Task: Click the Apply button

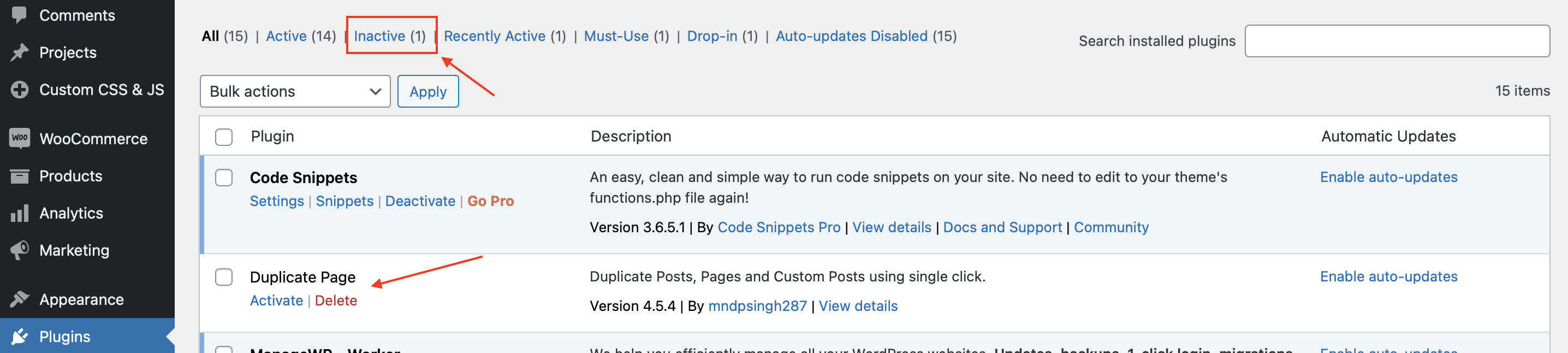Action: tap(428, 91)
